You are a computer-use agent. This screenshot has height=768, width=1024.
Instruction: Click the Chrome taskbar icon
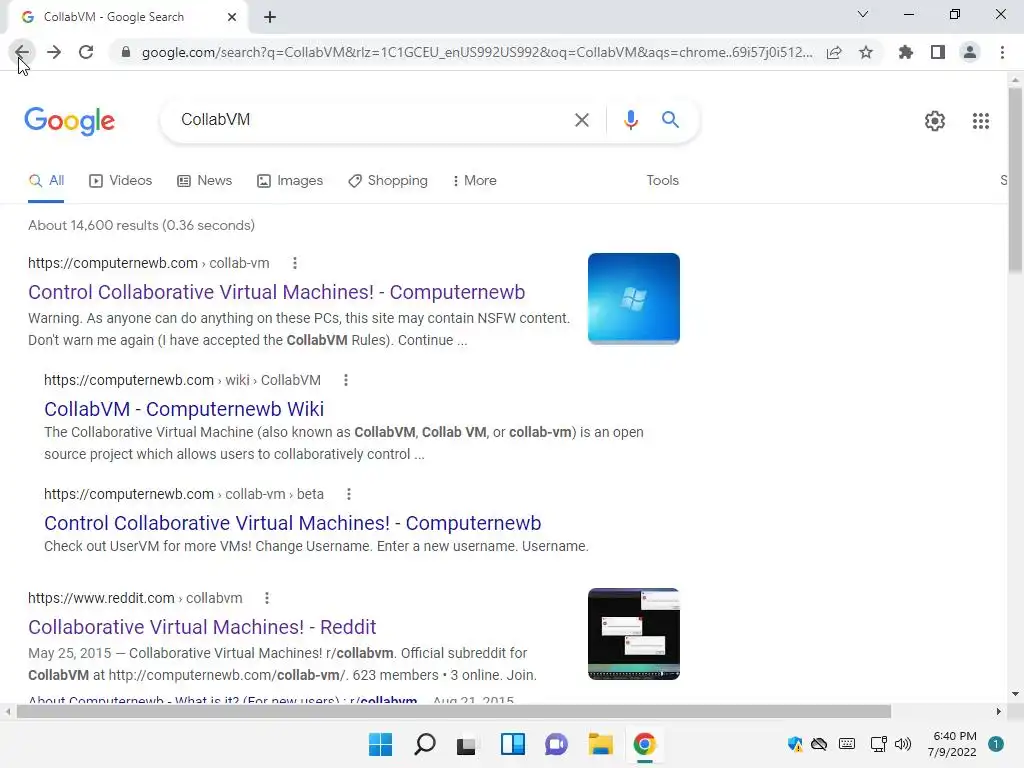coord(644,744)
